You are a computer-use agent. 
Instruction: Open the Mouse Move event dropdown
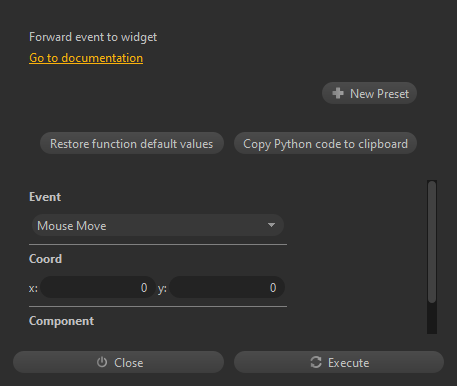pos(158,226)
